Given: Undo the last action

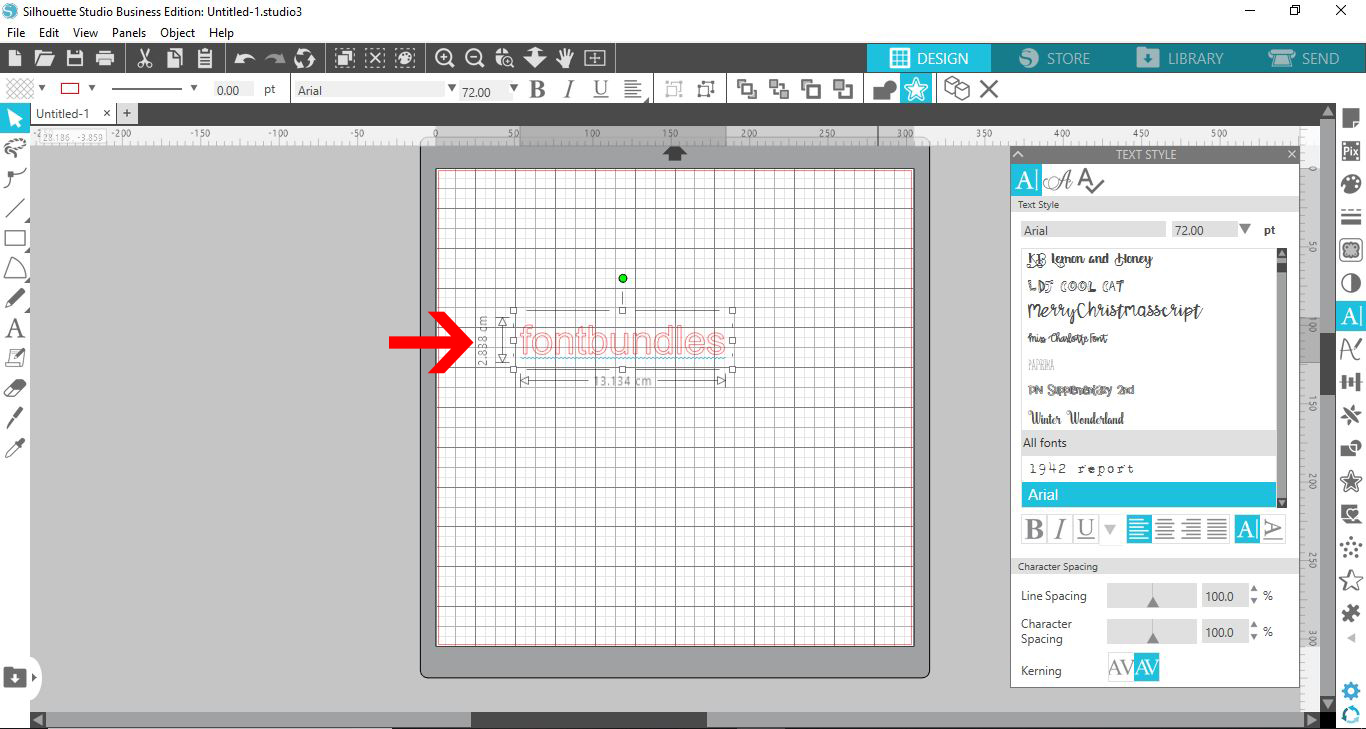Looking at the screenshot, I should [x=245, y=58].
